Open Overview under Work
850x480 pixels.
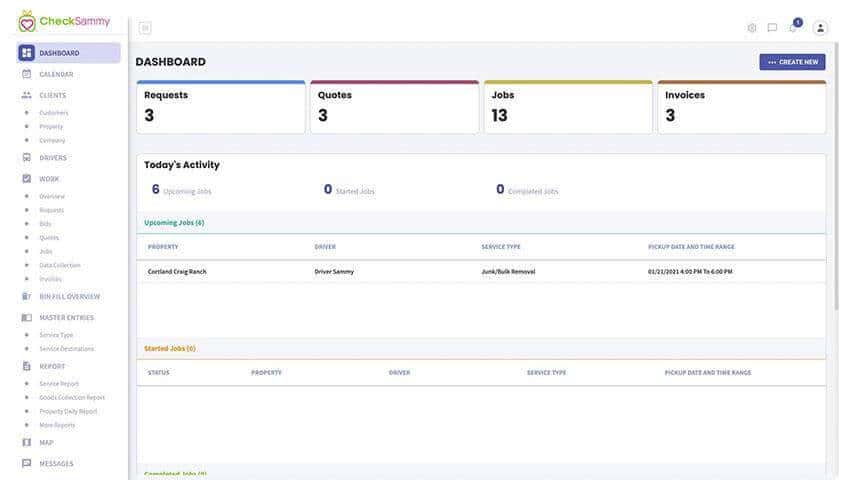tap(51, 196)
